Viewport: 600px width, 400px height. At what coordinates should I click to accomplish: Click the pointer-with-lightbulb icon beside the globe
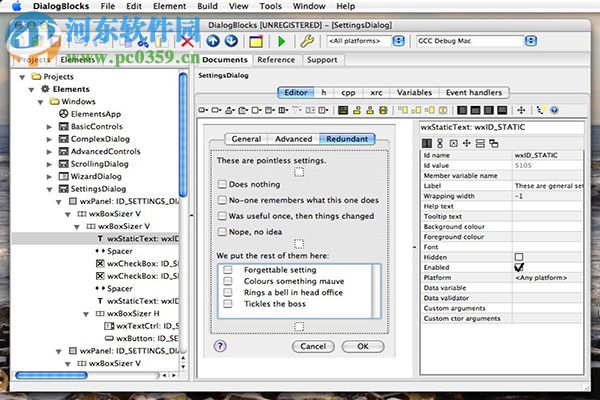tap(540, 111)
